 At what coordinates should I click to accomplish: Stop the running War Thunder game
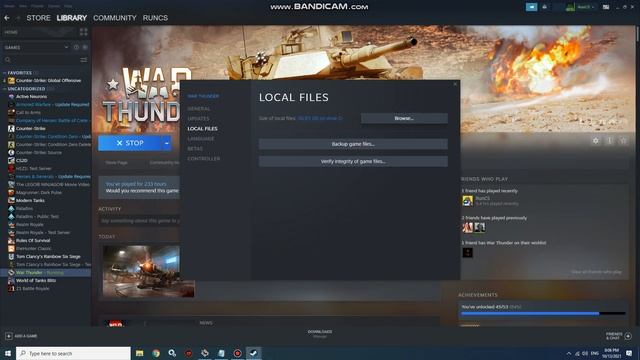click(x=130, y=143)
